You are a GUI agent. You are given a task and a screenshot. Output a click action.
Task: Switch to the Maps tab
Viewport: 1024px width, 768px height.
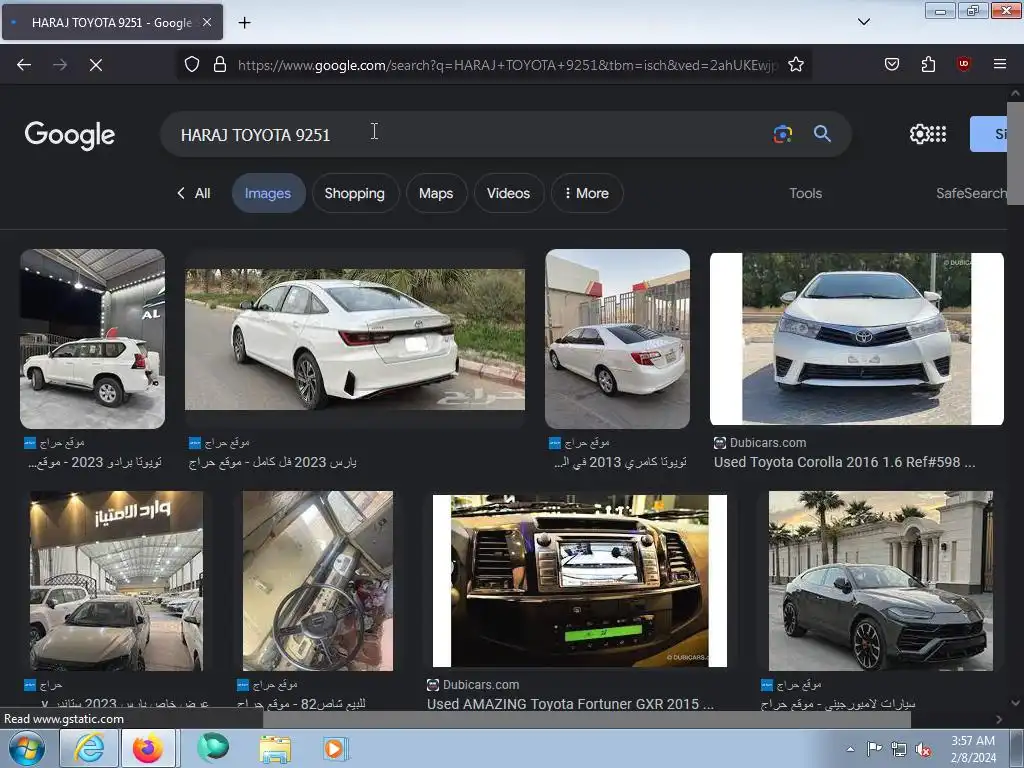436,193
